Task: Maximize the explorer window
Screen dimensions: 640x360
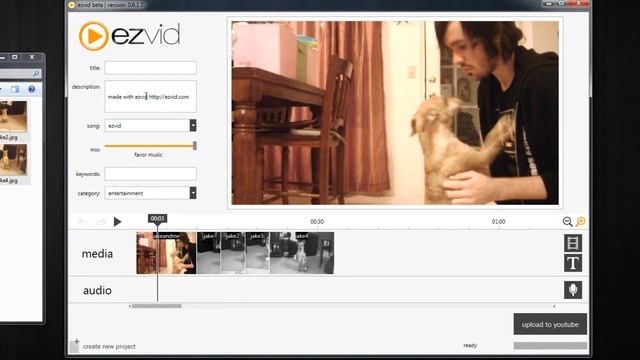Action: (15, 57)
